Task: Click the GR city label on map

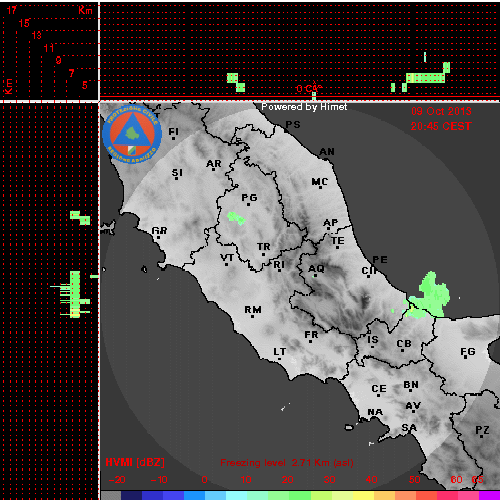Action: coord(159,231)
